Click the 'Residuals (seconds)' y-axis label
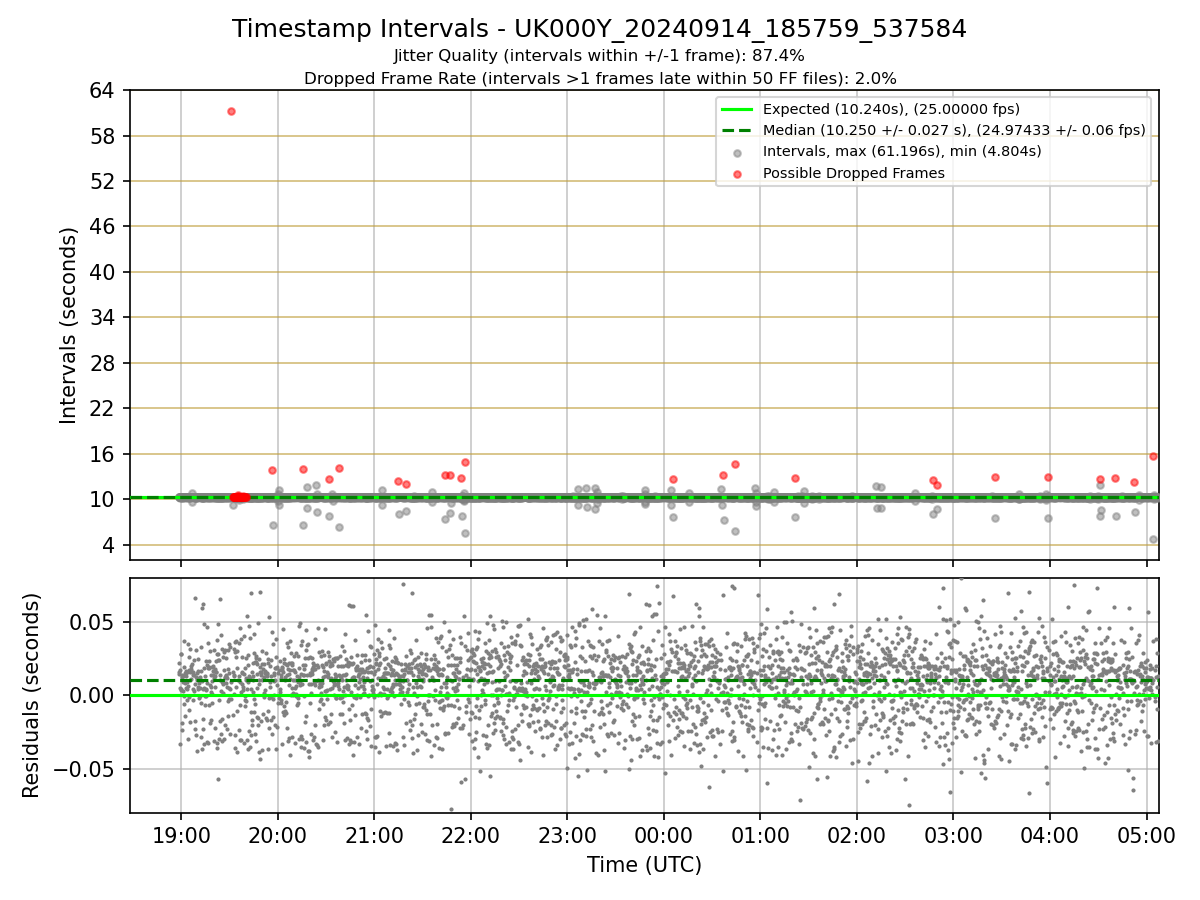The width and height of the screenshot is (1200, 900). [31, 695]
